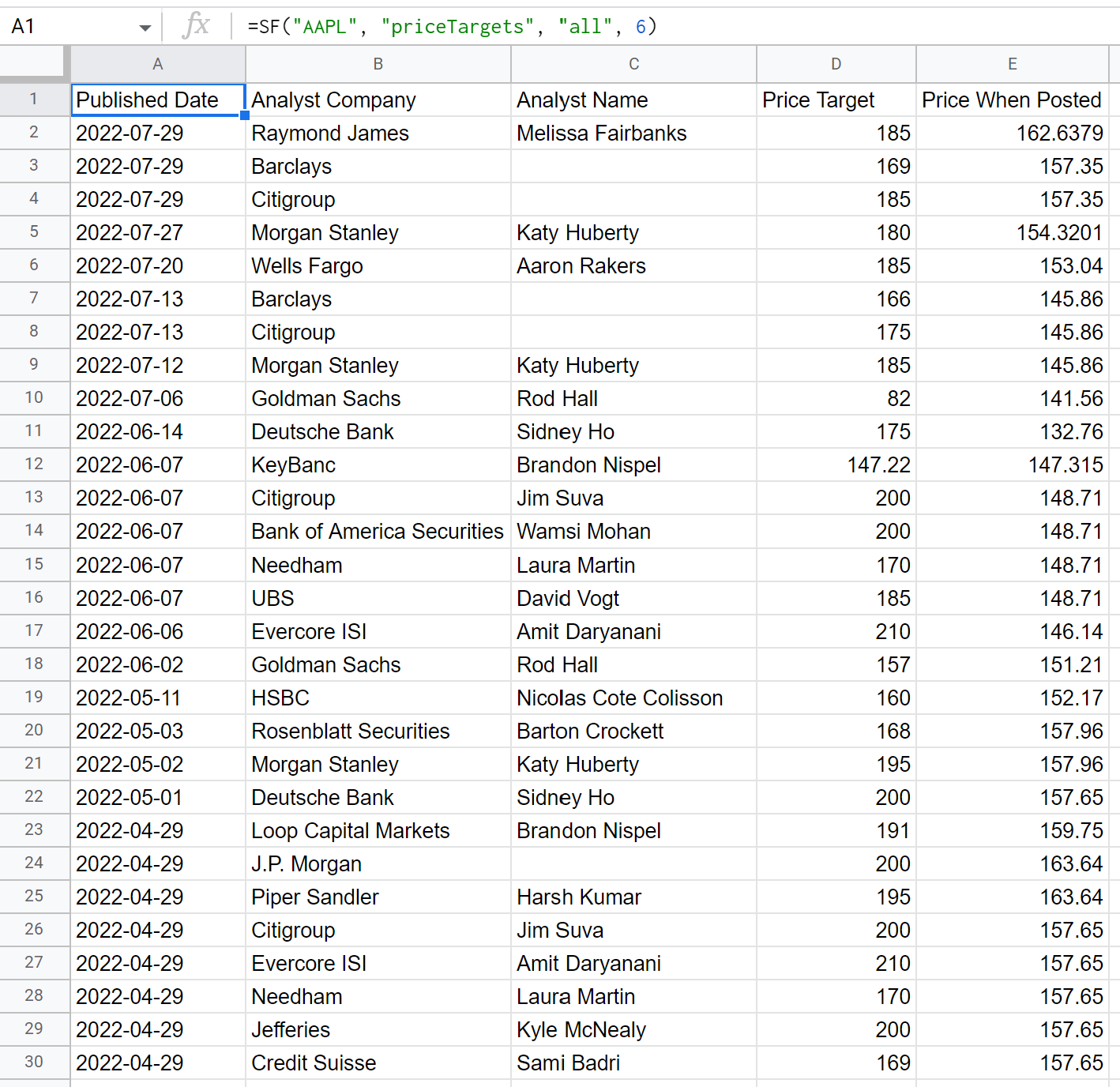1120x1087 pixels.
Task: Select the 141.56 price cell
Action: [1013, 399]
